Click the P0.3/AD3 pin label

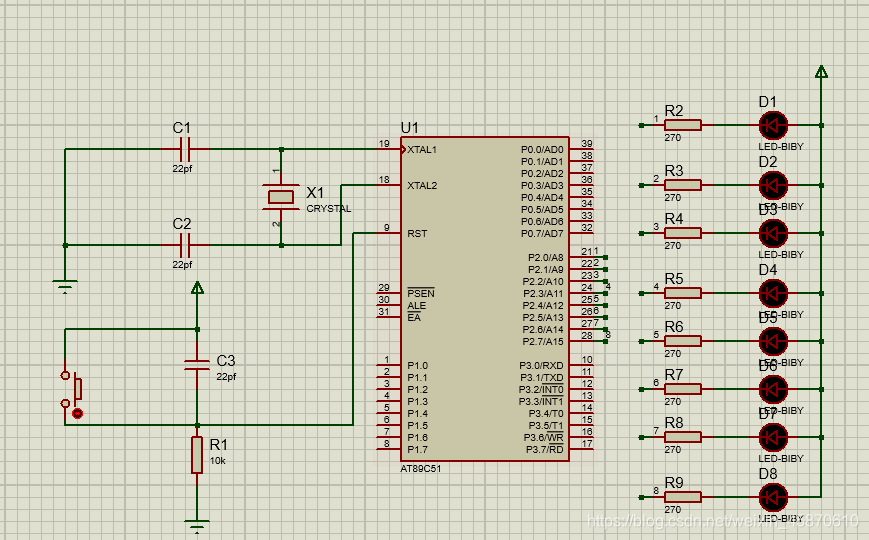click(542, 186)
